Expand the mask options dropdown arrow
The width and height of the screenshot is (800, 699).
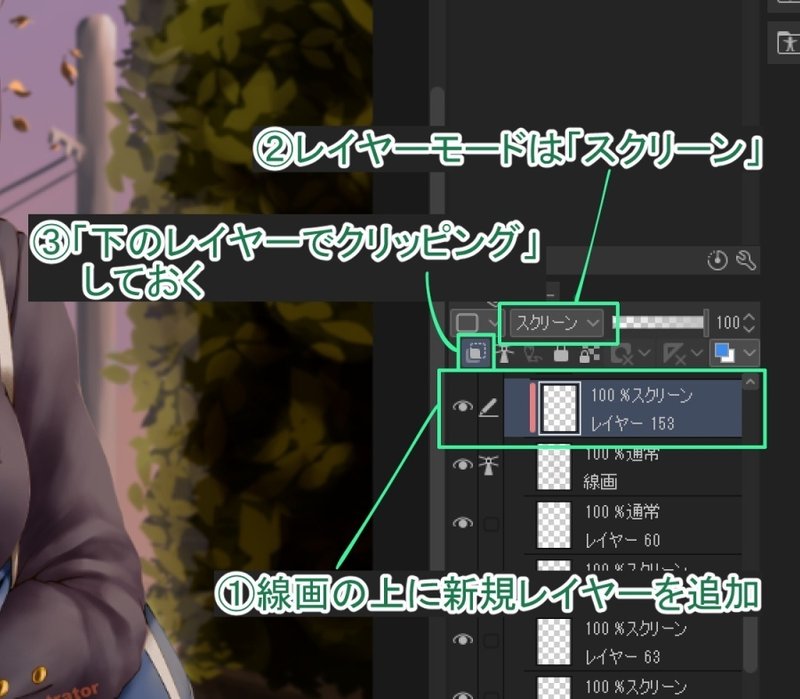(x=644, y=353)
